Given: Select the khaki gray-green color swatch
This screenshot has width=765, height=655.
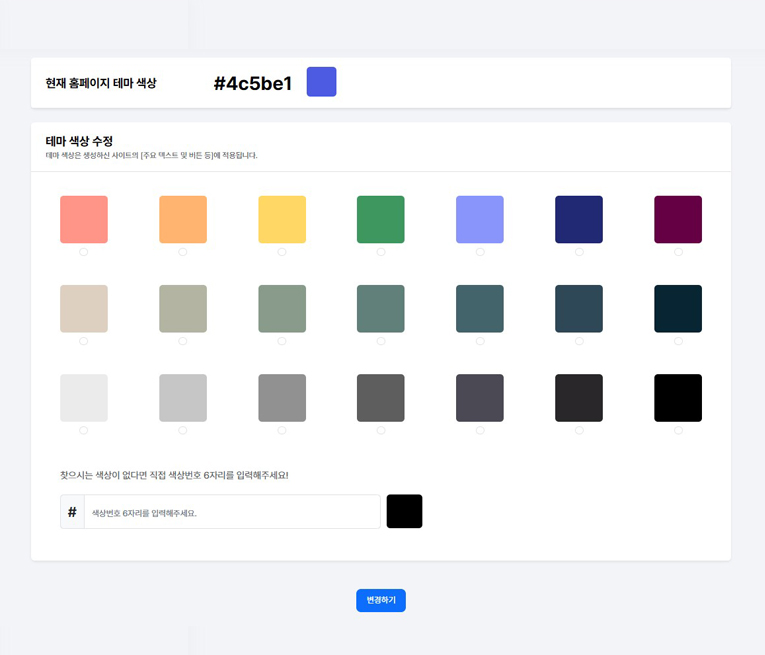Looking at the screenshot, I should pos(183,309).
